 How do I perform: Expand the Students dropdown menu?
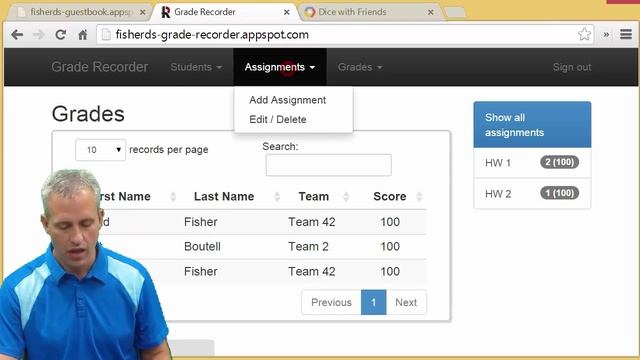click(196, 67)
